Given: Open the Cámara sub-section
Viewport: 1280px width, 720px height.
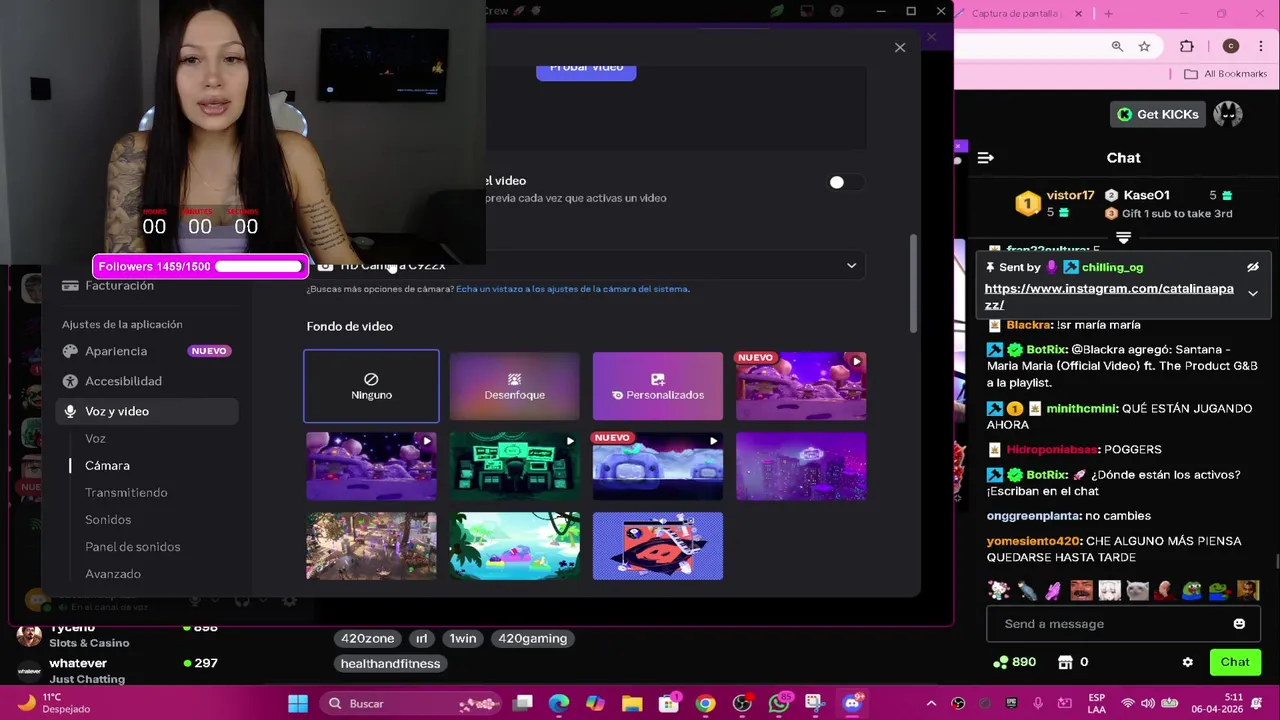Looking at the screenshot, I should coord(107,466).
